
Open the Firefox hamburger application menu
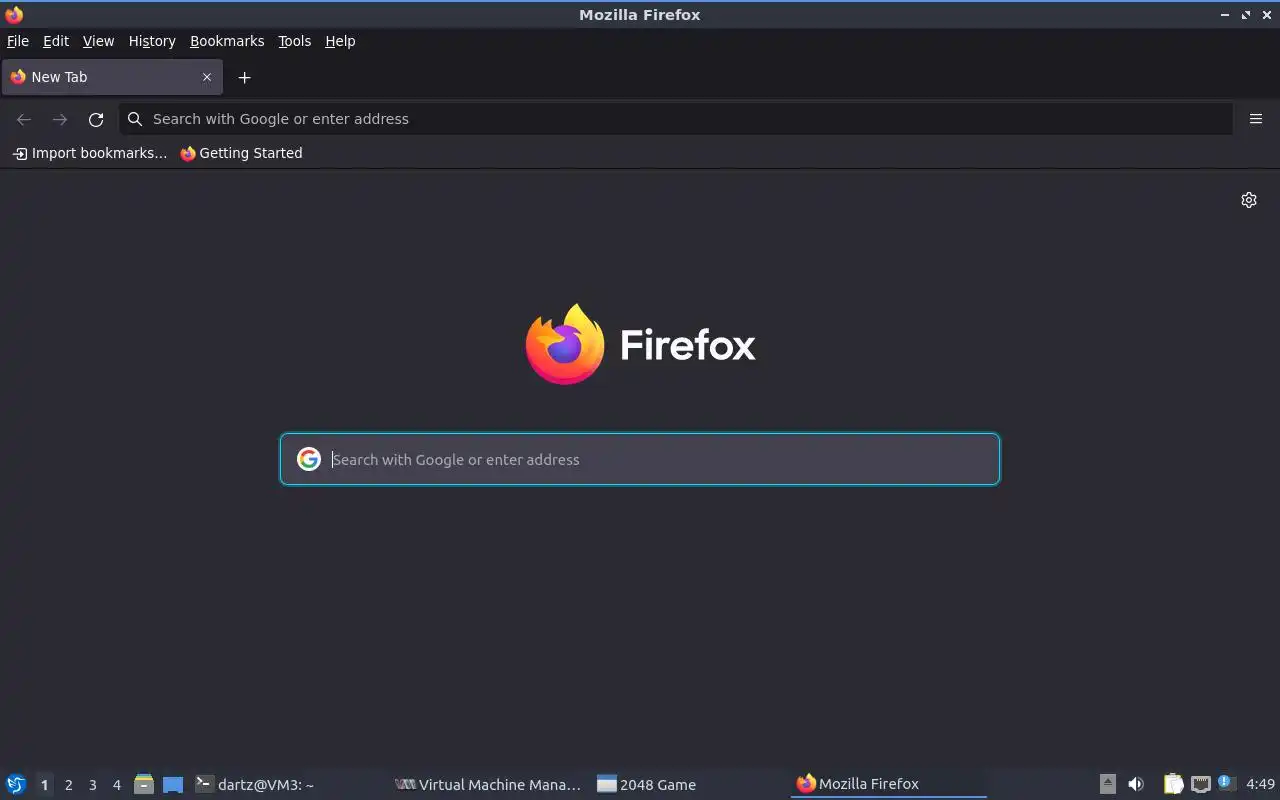[x=1256, y=119]
